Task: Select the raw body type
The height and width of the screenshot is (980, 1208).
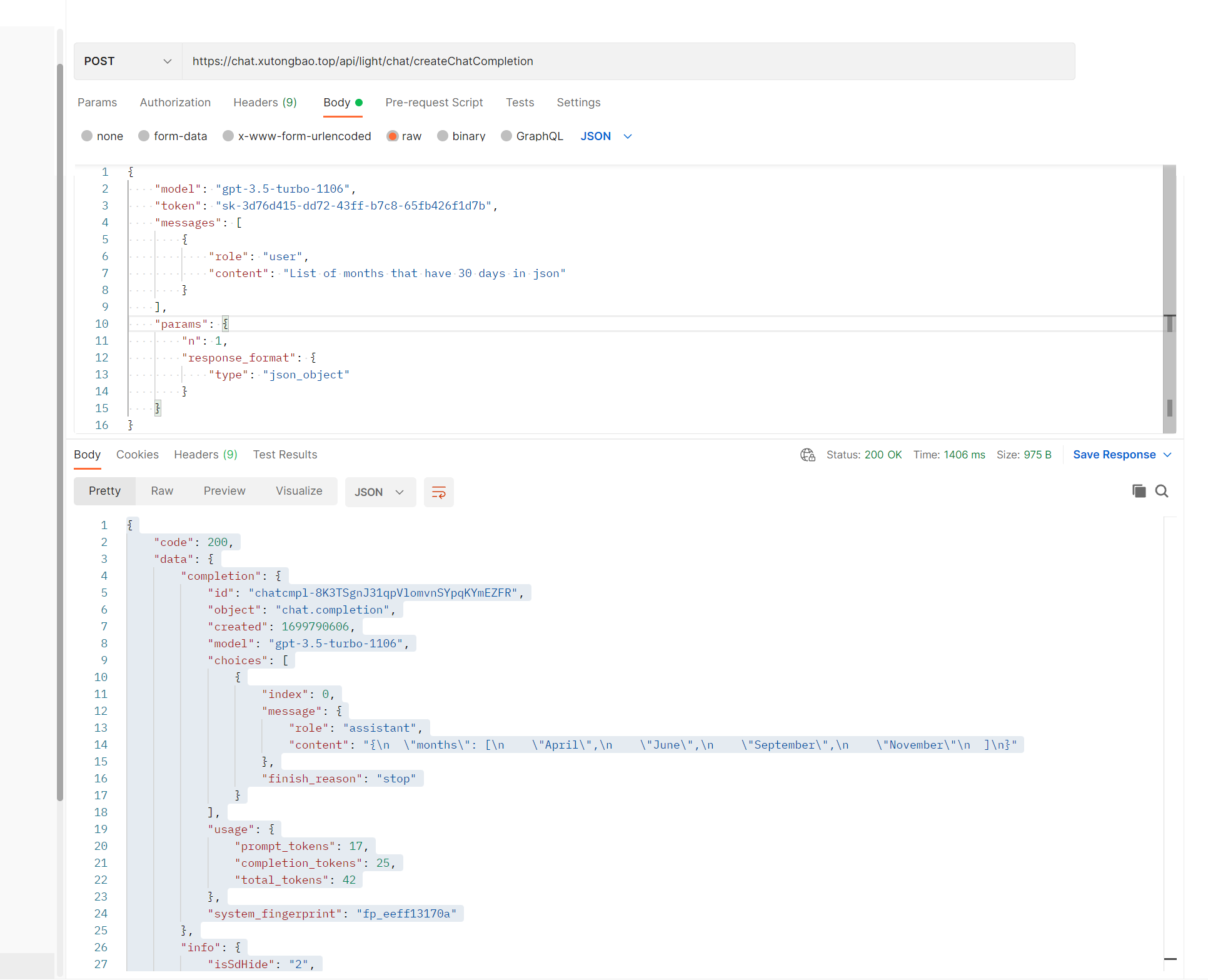Action: tap(393, 136)
